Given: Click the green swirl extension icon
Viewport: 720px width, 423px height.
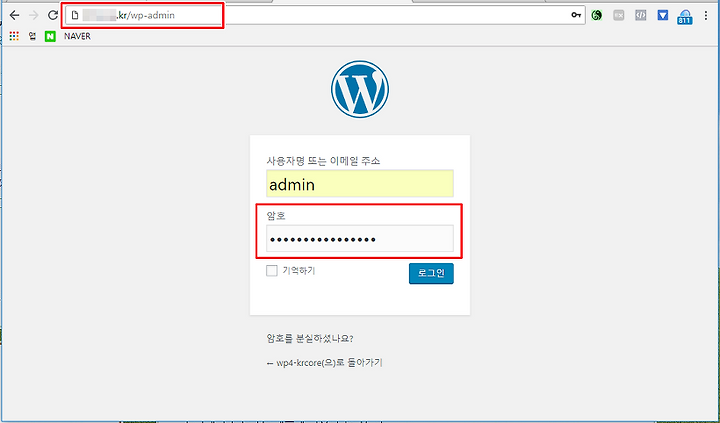Looking at the screenshot, I should (596, 16).
